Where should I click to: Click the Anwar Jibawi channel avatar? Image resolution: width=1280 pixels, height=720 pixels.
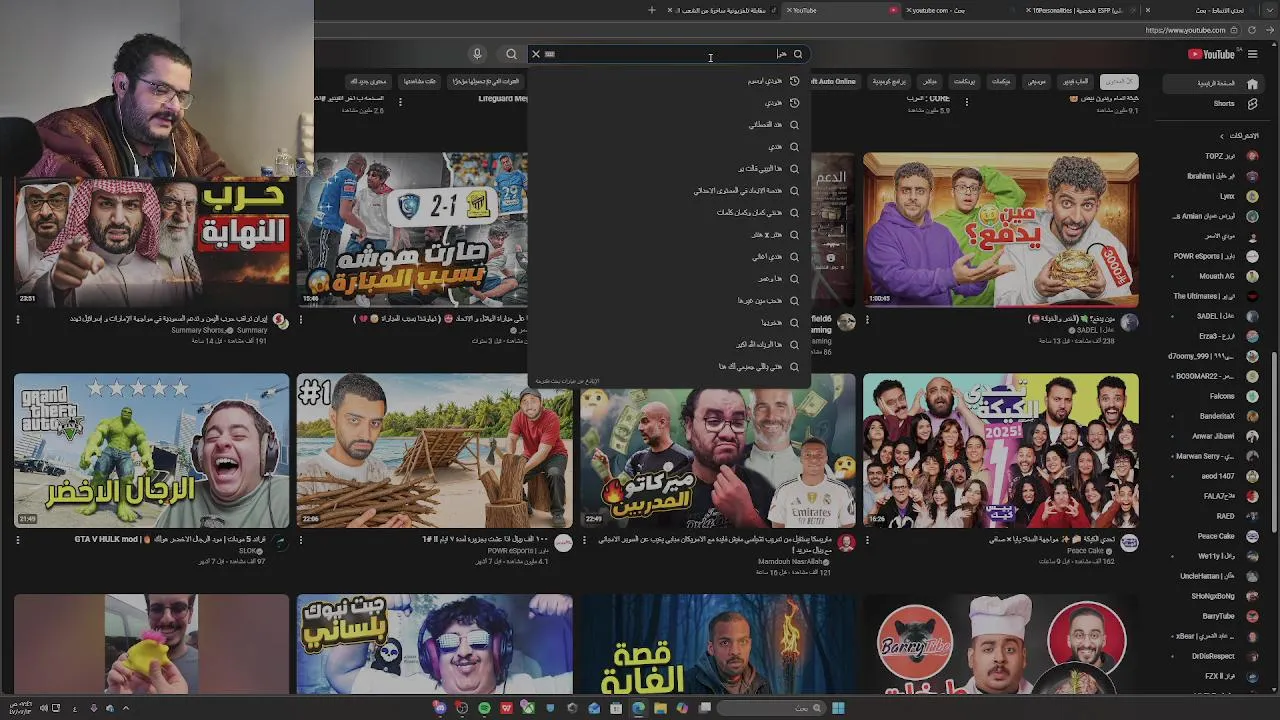pyautogui.click(x=1252, y=436)
